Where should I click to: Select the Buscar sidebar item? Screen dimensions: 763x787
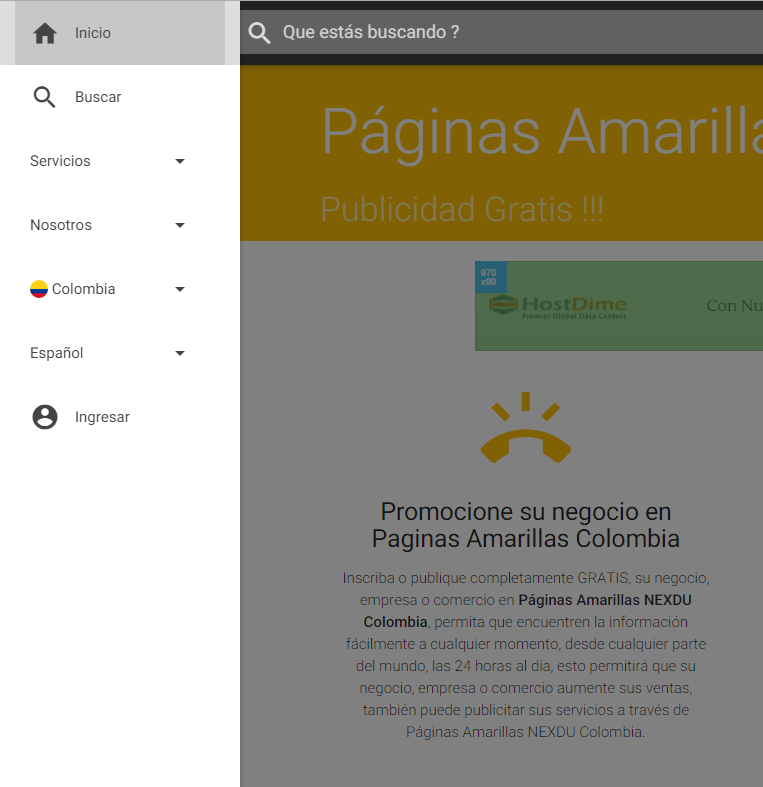[x=119, y=97]
